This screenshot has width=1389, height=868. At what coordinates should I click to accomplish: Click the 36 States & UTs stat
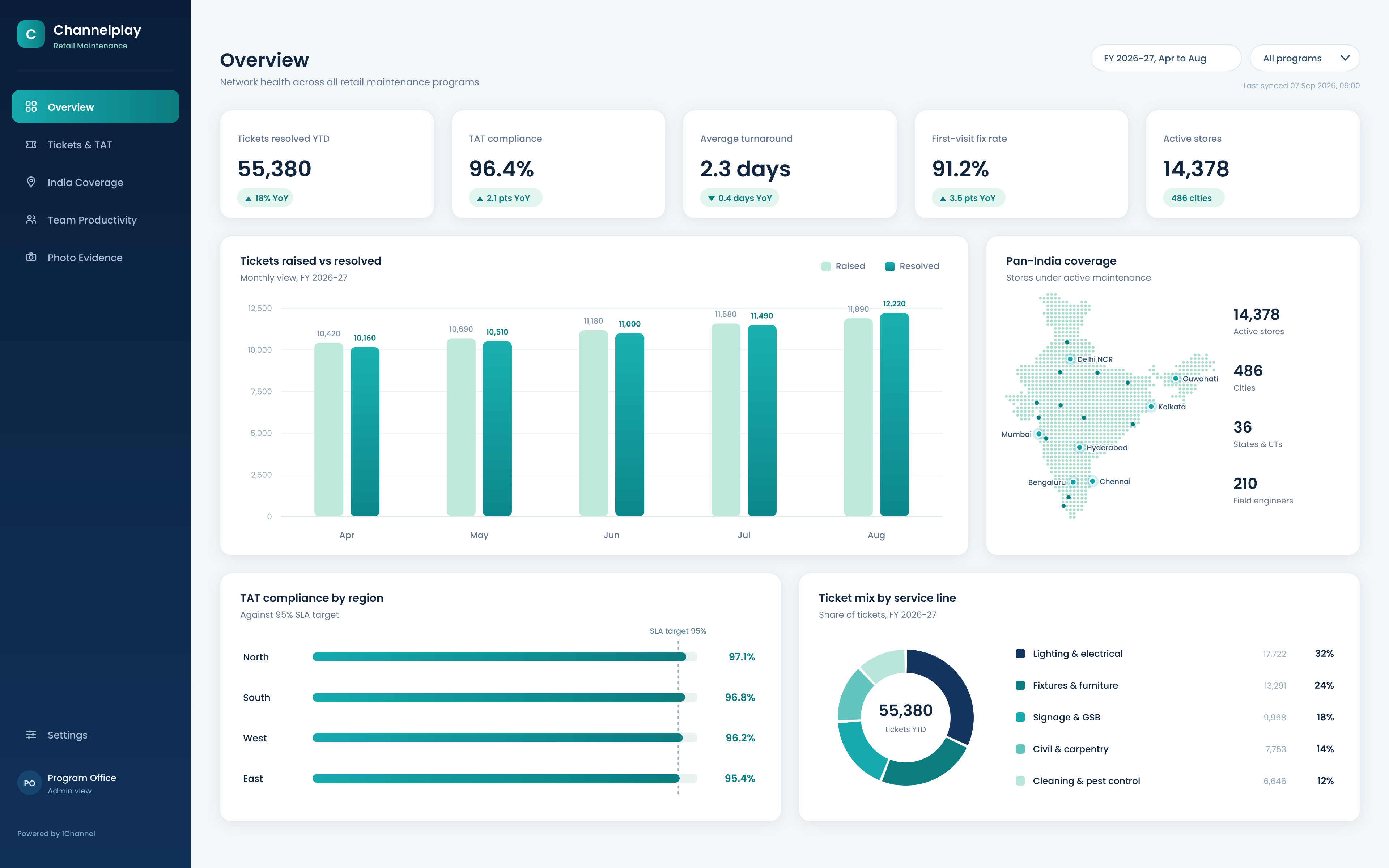coord(1258,435)
